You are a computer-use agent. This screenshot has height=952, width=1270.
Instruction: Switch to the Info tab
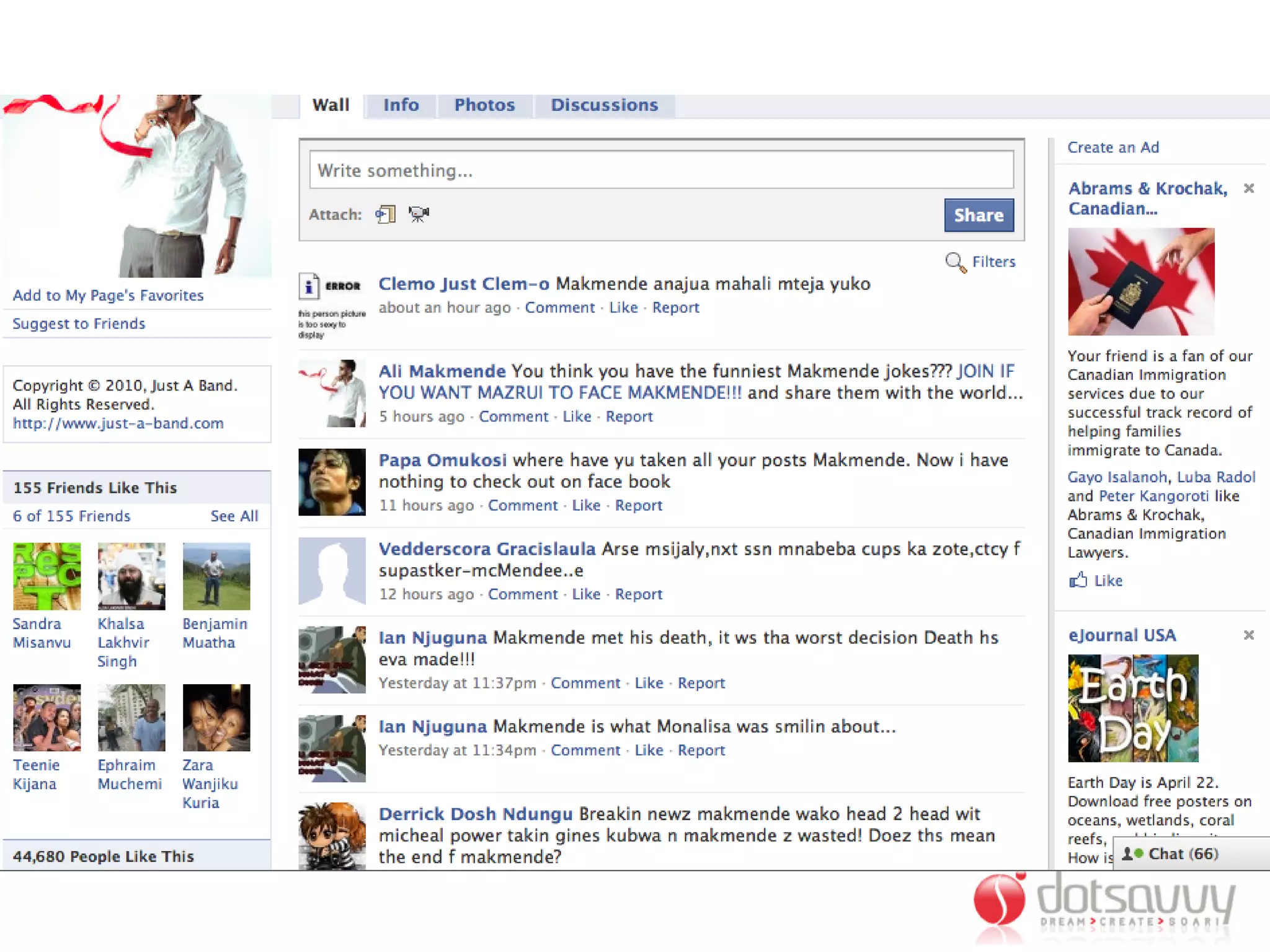pos(401,105)
